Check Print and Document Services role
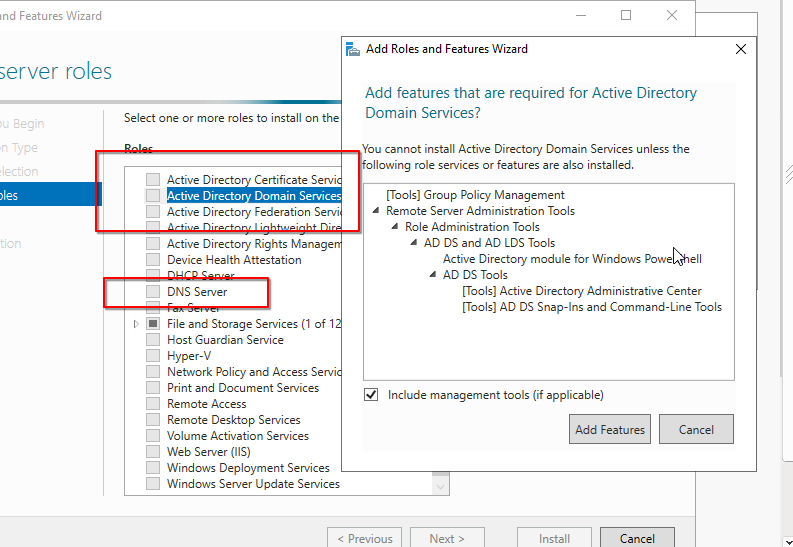Viewport: 793px width, 547px height. point(153,388)
